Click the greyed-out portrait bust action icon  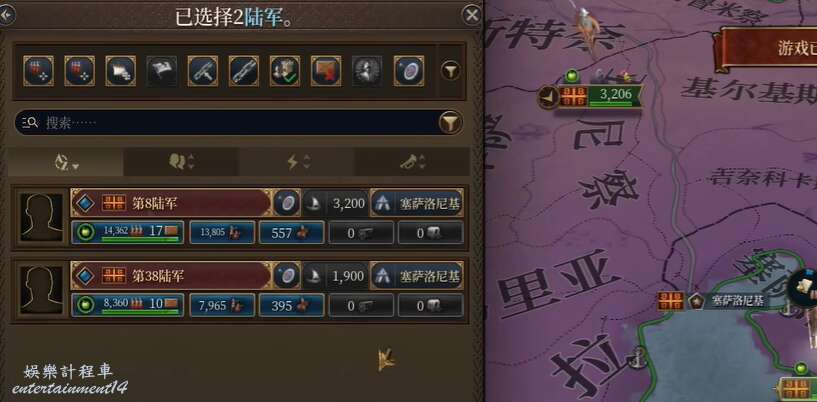coord(367,71)
